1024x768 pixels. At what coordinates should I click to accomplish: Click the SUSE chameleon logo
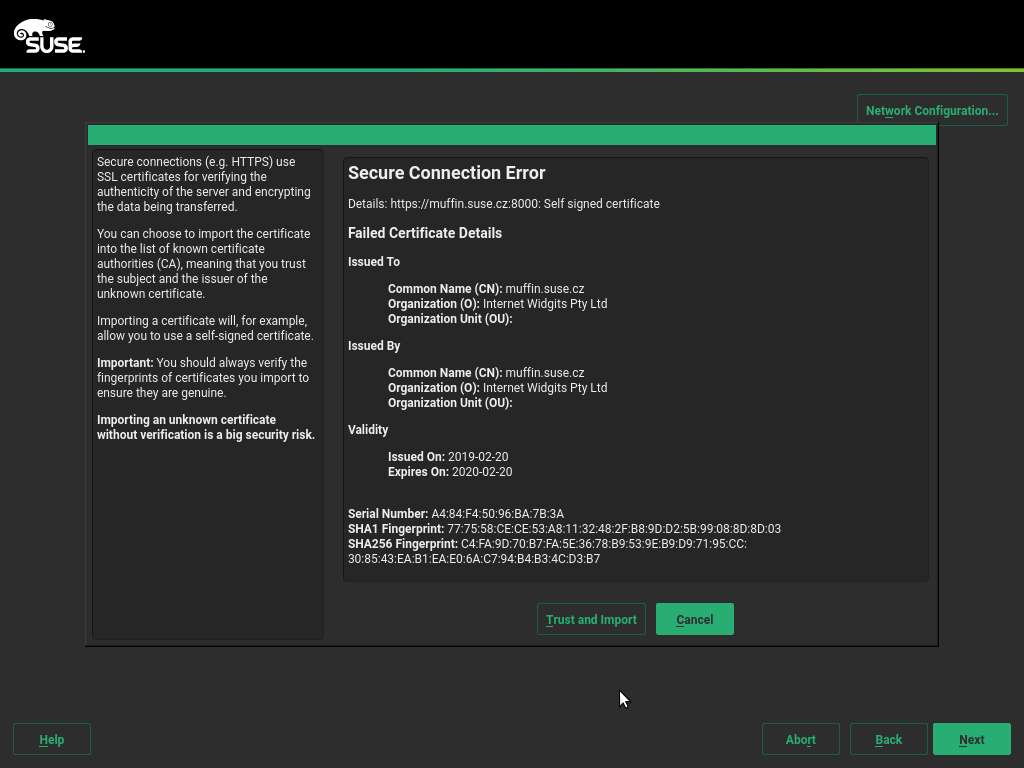tap(48, 37)
